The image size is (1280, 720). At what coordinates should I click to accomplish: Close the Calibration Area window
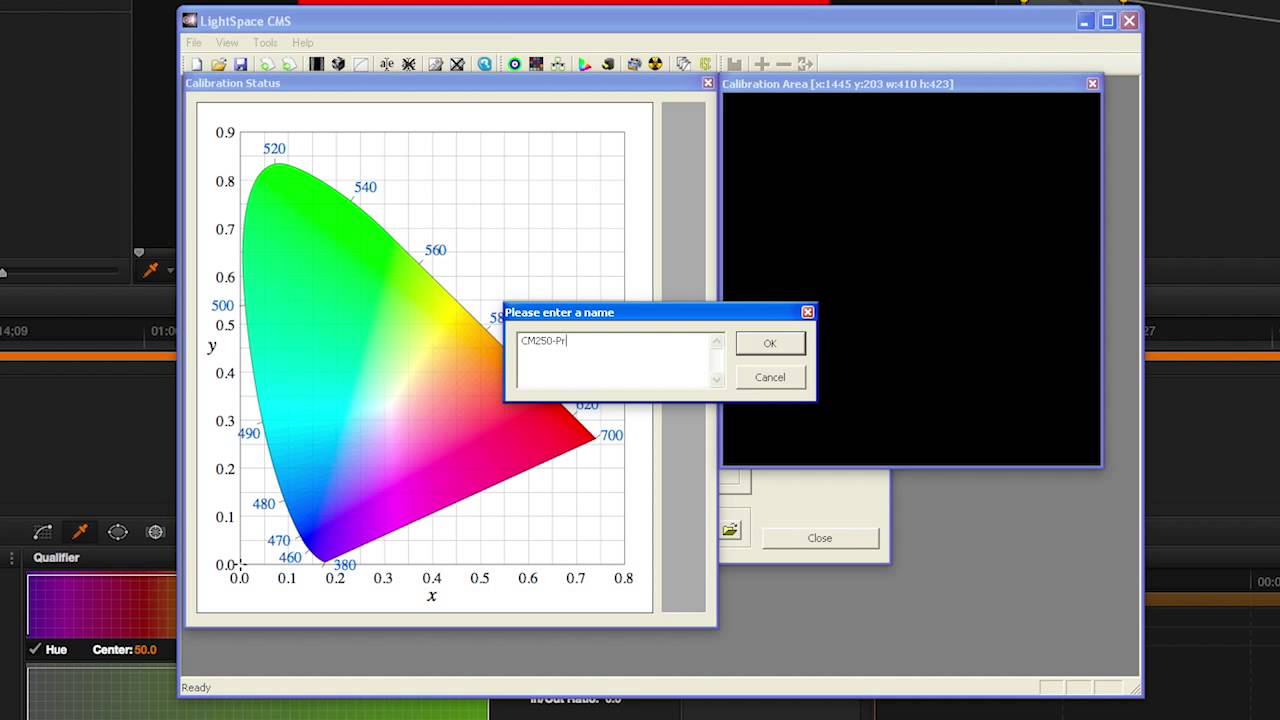pos(1092,84)
